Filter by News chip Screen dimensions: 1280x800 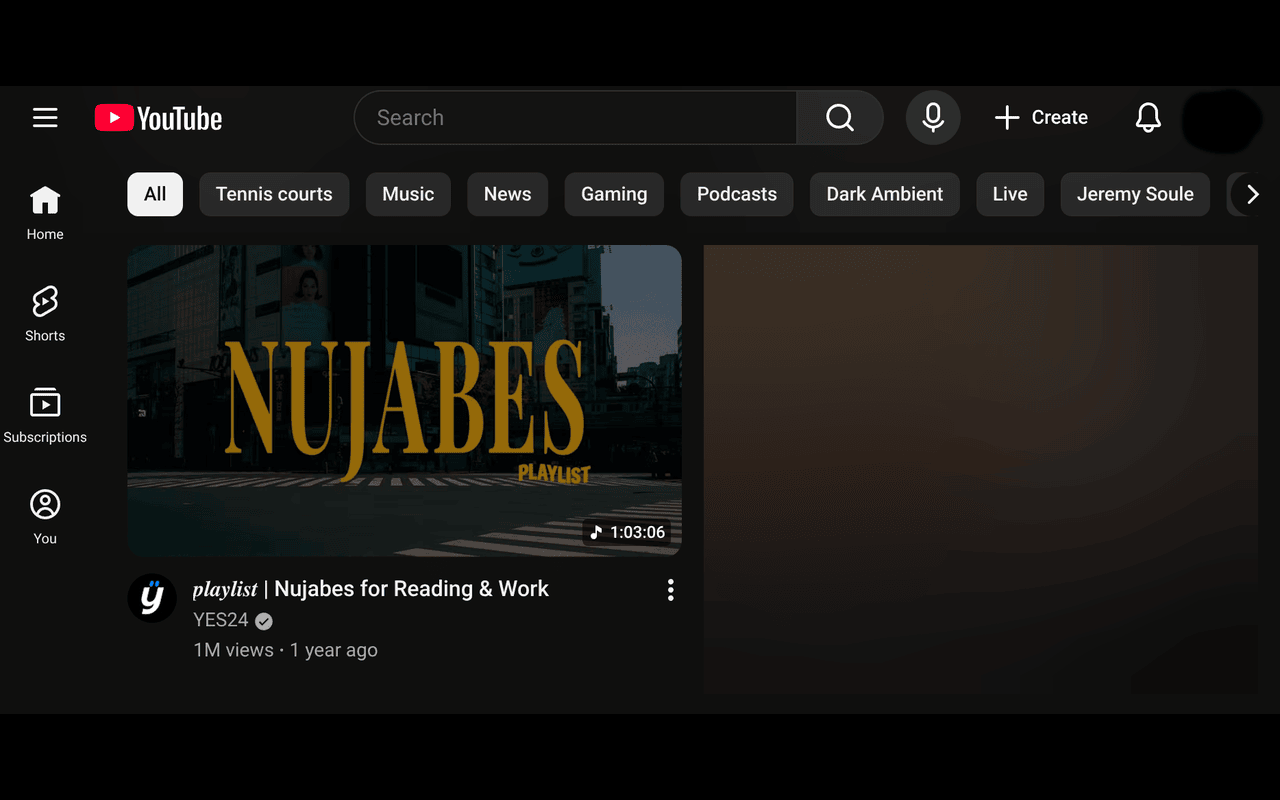tap(508, 194)
